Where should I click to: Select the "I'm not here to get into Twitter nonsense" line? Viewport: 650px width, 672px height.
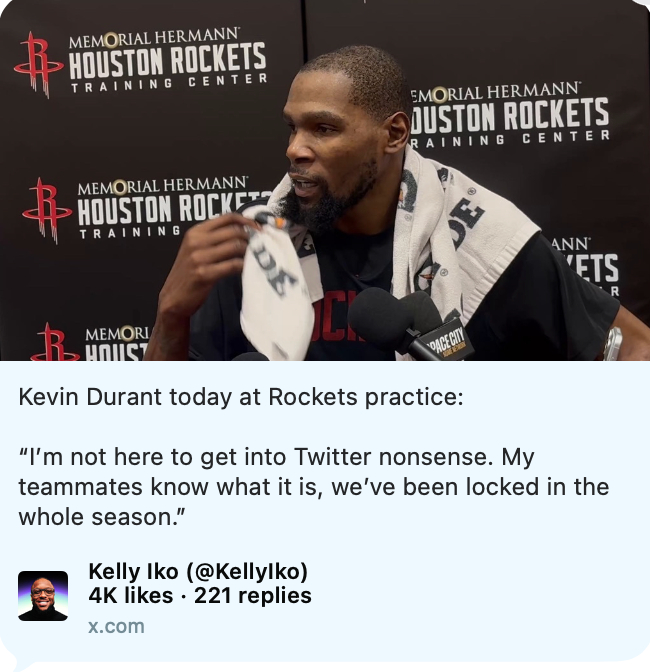click(x=276, y=457)
